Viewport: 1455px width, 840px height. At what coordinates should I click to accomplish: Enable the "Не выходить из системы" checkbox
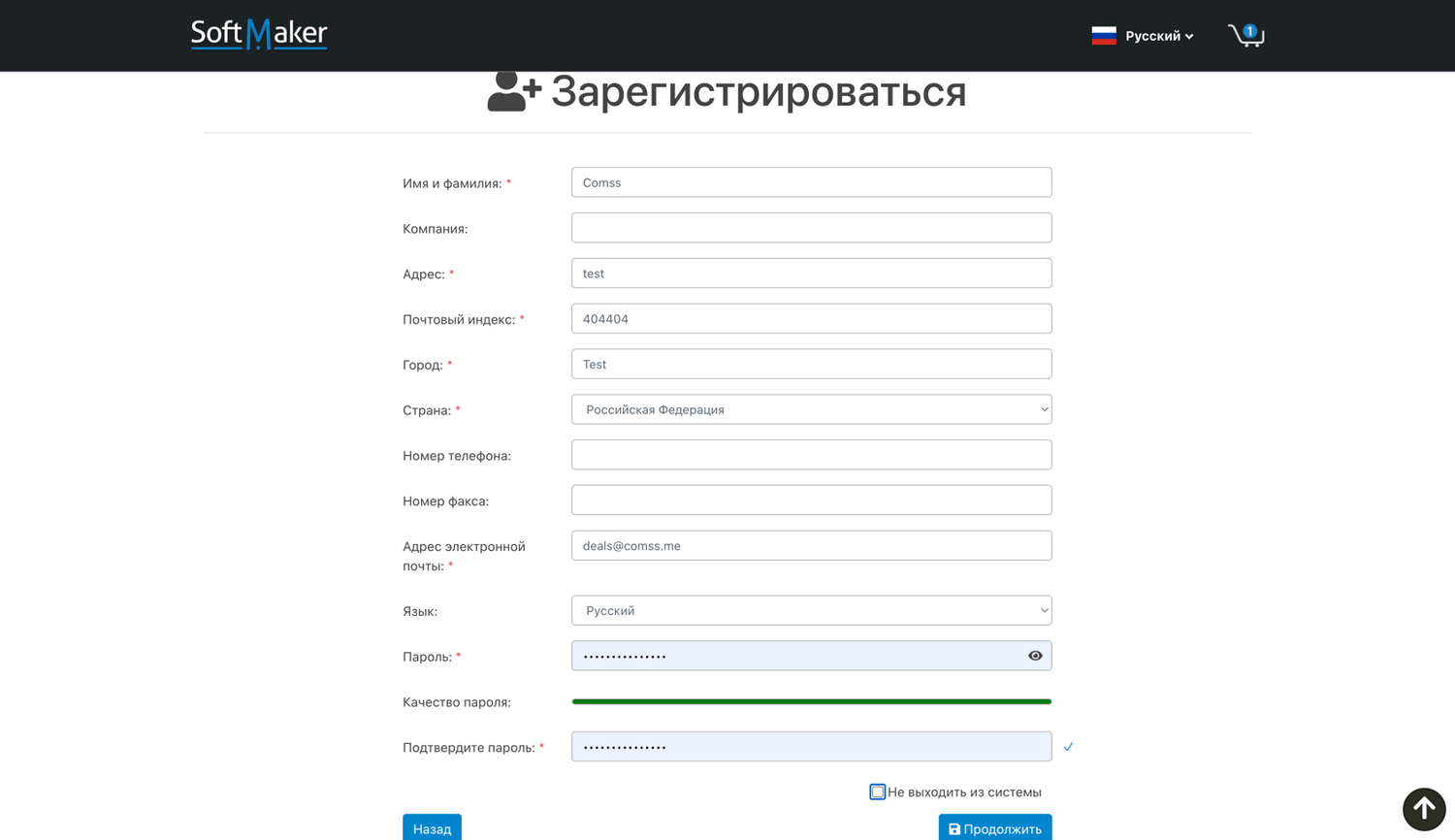click(x=877, y=792)
